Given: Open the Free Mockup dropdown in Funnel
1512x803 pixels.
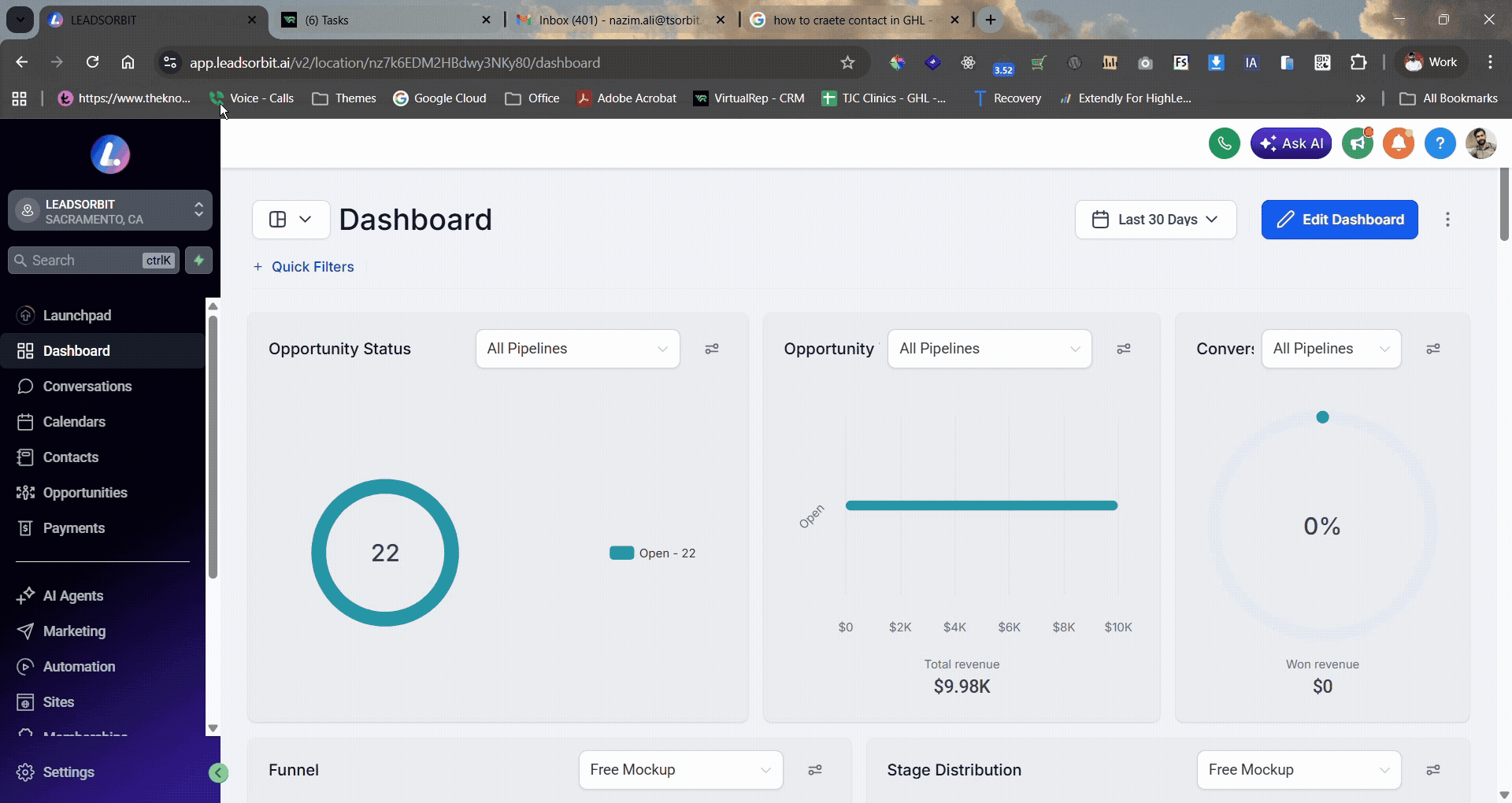Looking at the screenshot, I should (680, 770).
